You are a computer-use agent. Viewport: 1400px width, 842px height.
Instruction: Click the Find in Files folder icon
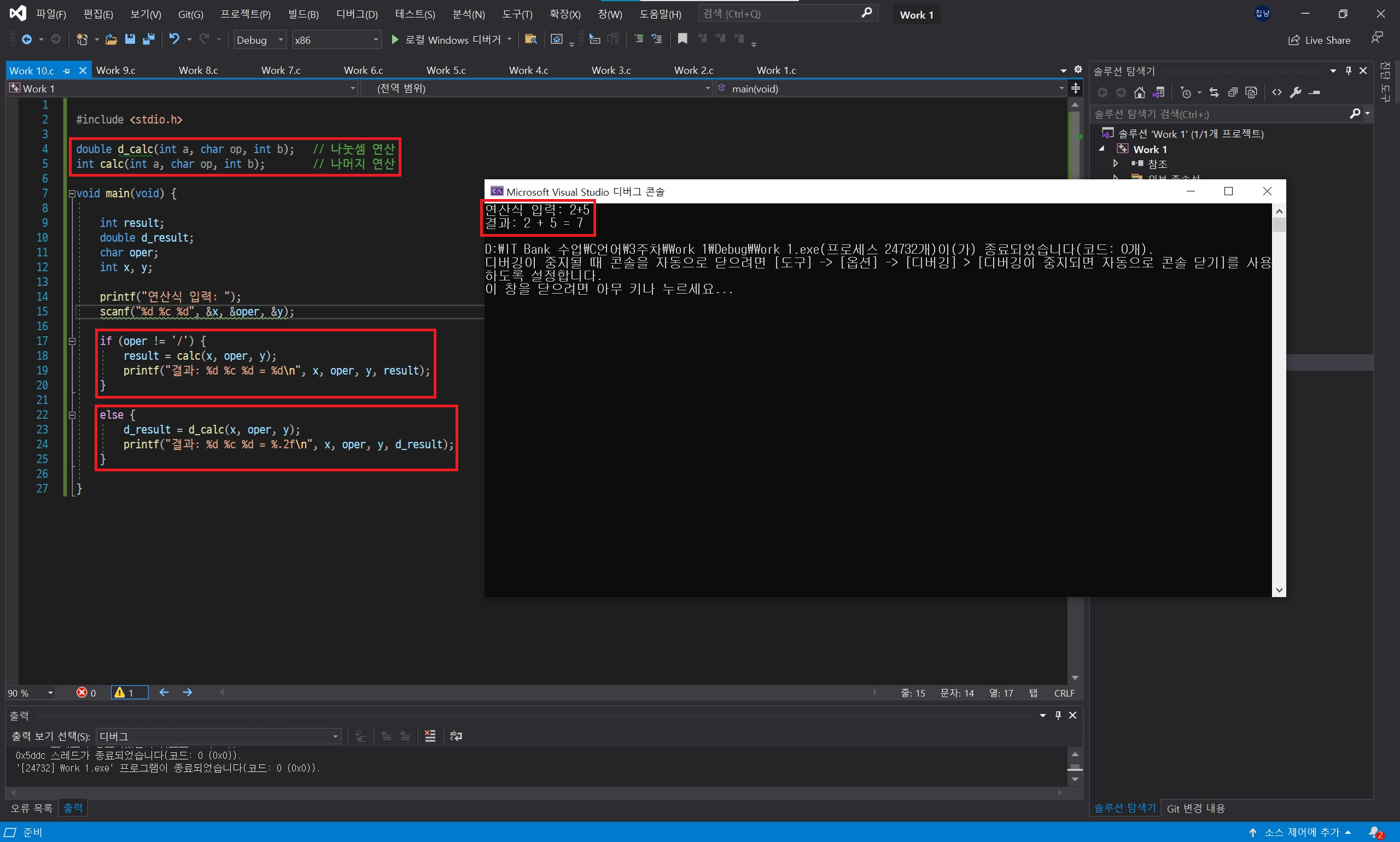[530, 39]
